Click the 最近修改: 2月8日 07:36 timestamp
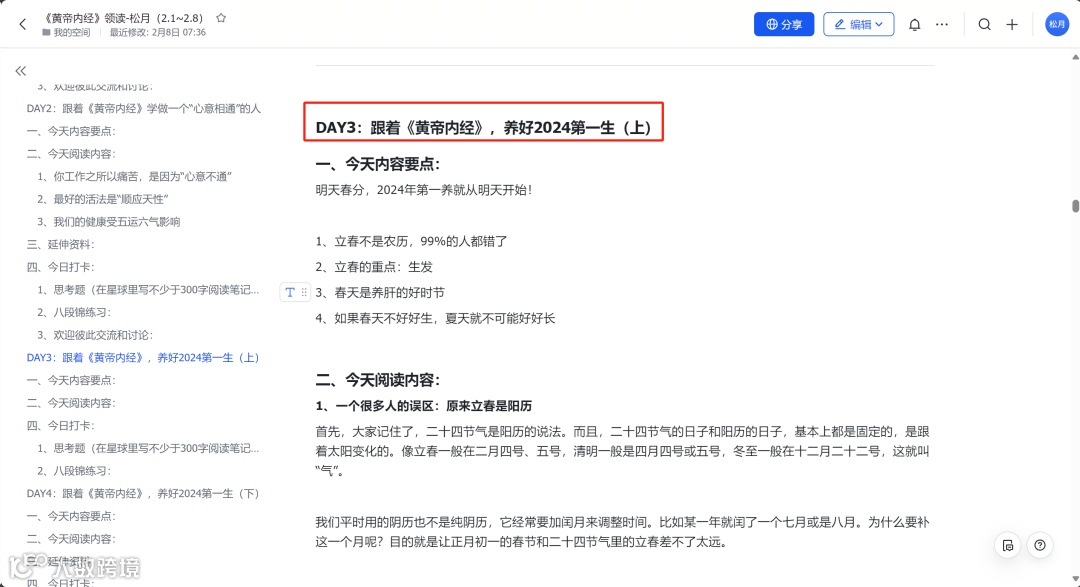This screenshot has height=587, width=1080. tap(158, 32)
